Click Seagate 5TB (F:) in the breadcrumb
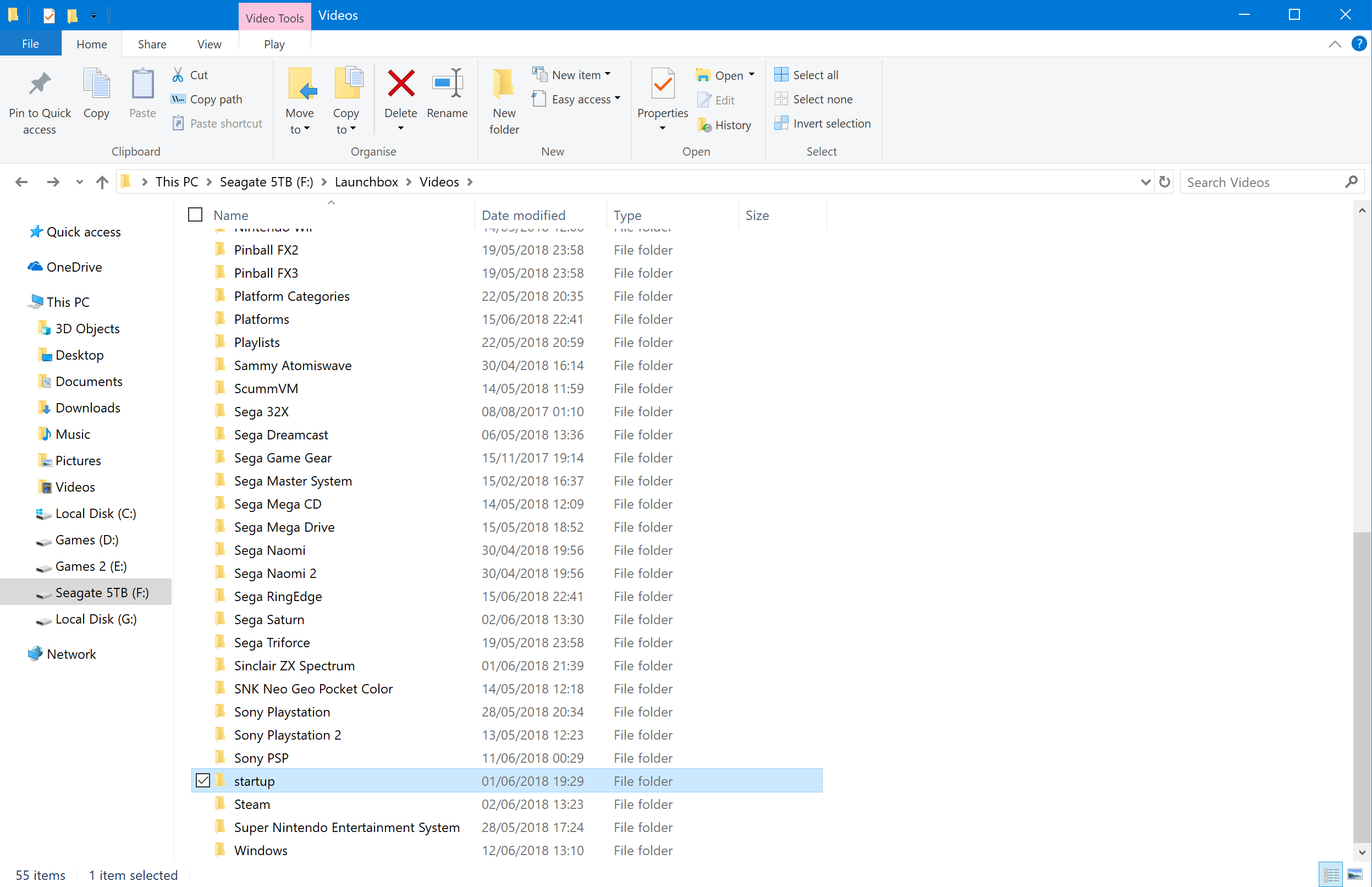The height and width of the screenshot is (887, 1372). [267, 182]
